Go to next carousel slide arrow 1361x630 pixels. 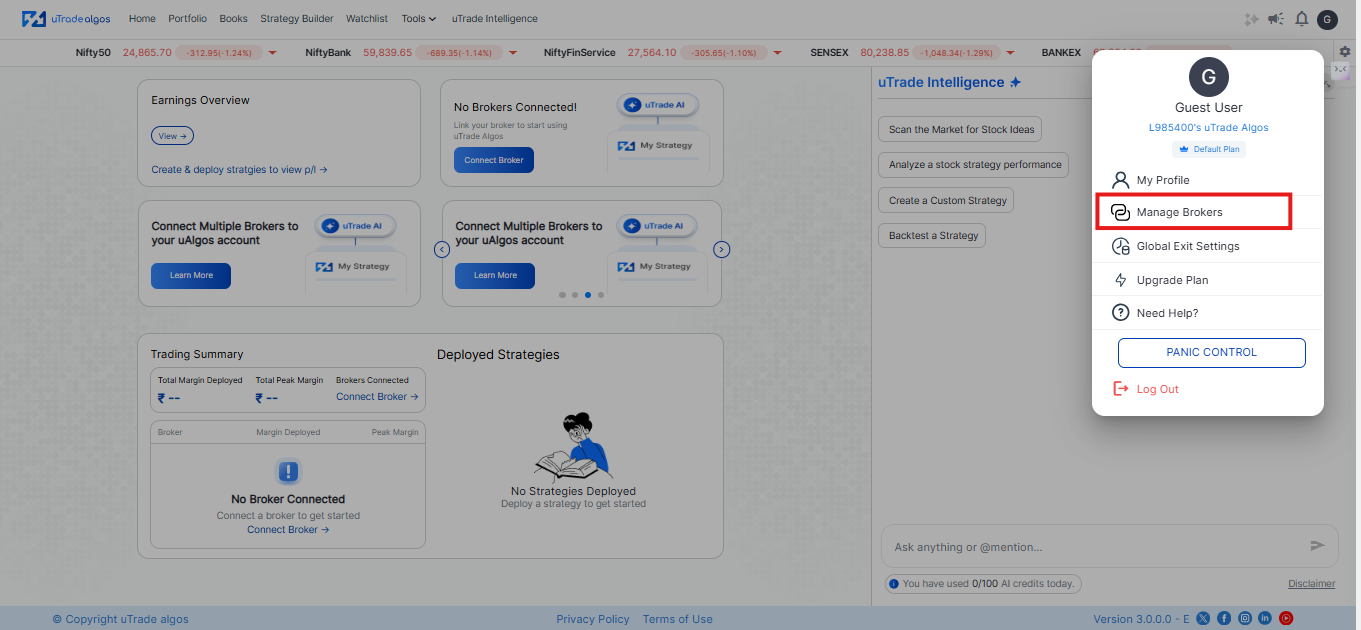click(722, 249)
